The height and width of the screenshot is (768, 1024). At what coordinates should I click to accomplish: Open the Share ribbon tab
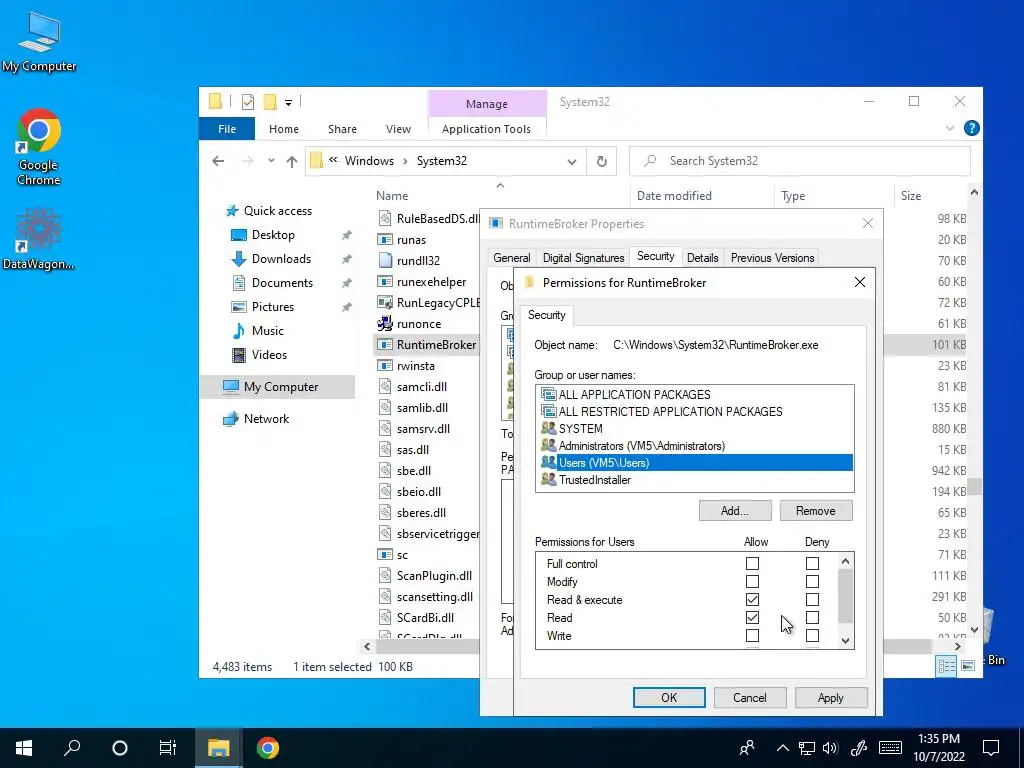342,129
